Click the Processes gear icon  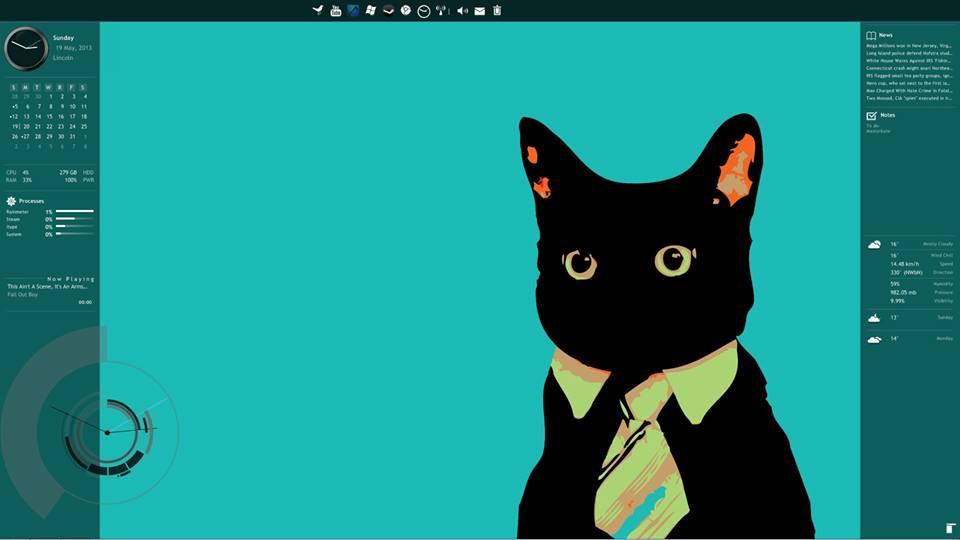coord(11,201)
